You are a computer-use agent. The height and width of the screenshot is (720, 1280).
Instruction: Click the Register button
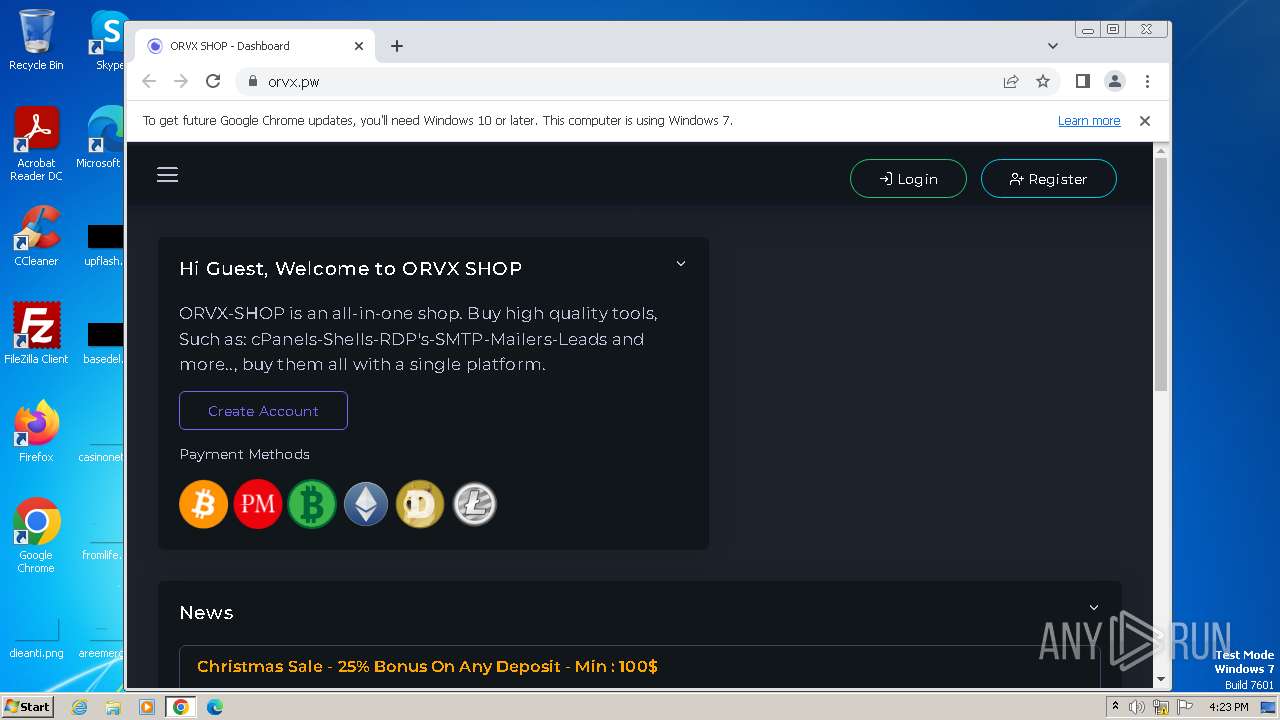click(x=1048, y=179)
